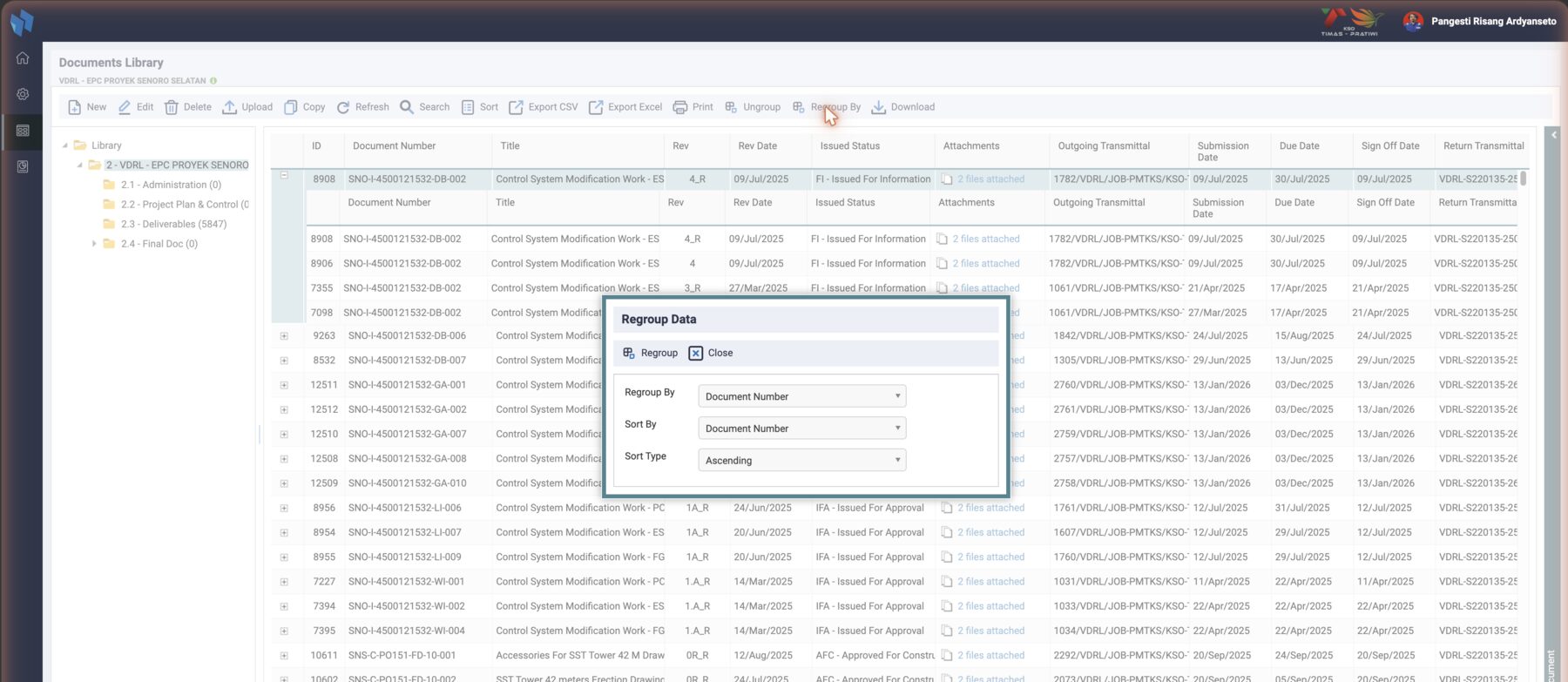Click the Regroup button in dialog
Screen dimensions: 1568x682
click(650, 353)
